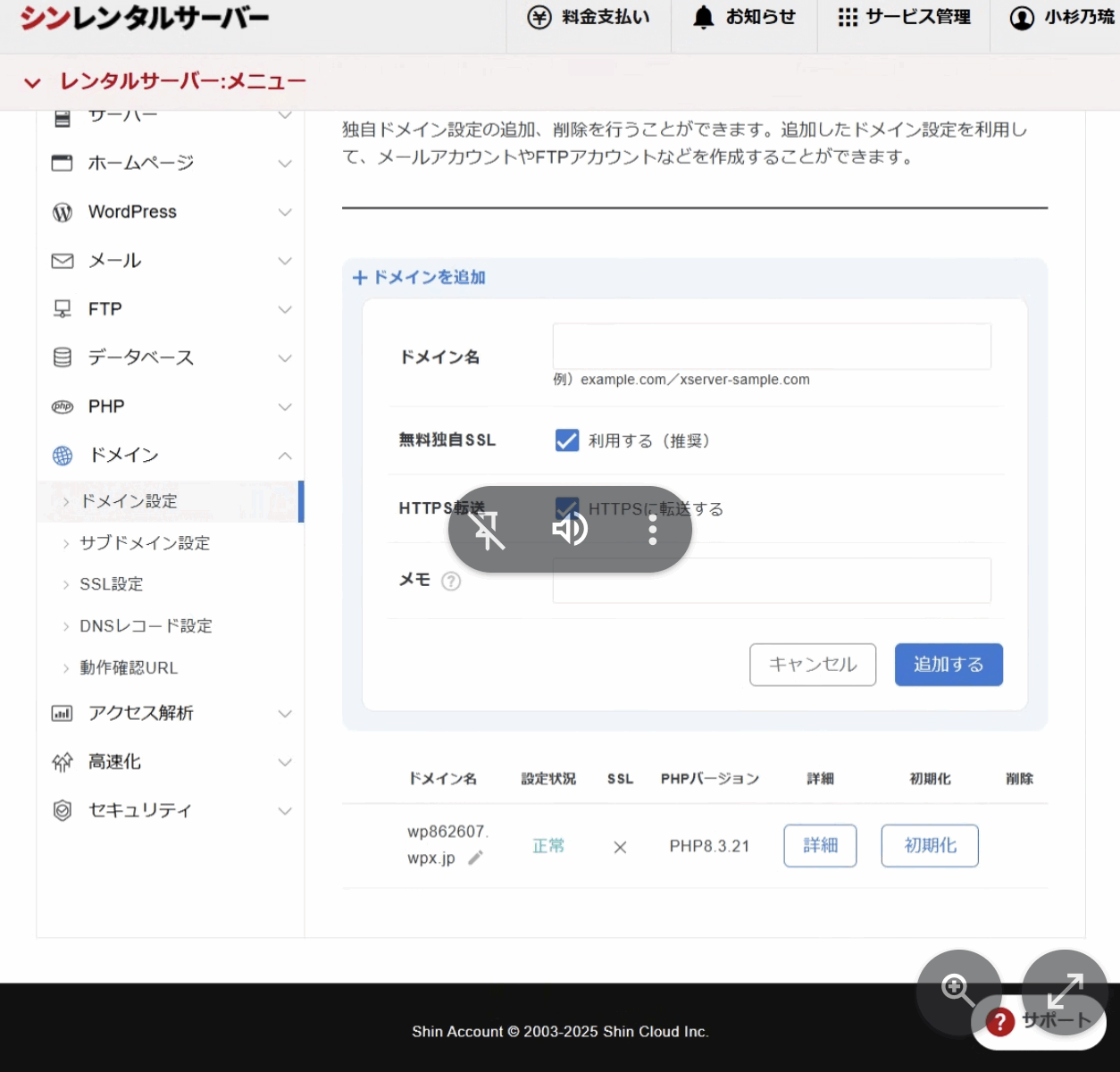Click the キャンセル button
This screenshot has height=1072, width=1120.
(x=813, y=665)
